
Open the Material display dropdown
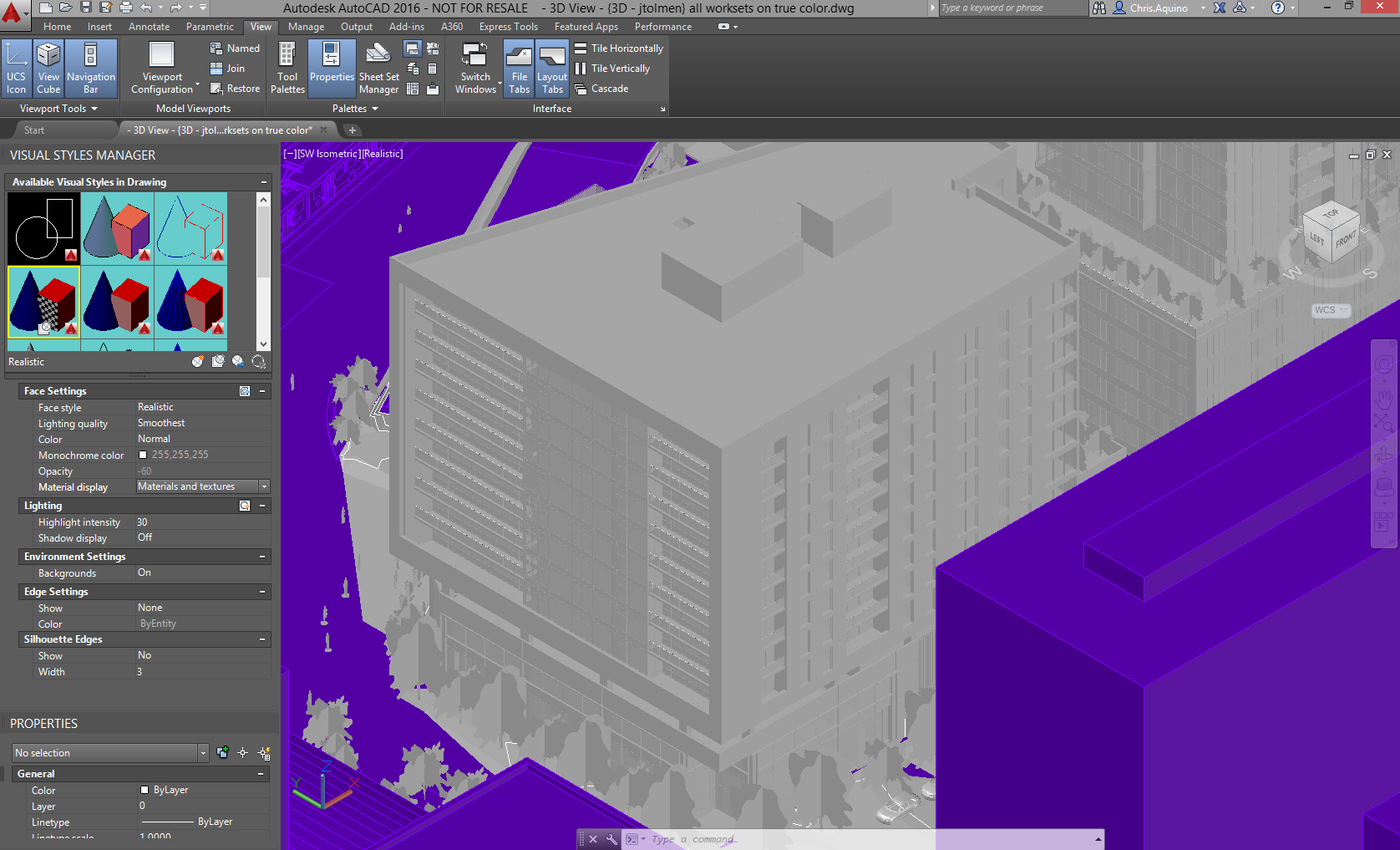click(x=263, y=486)
